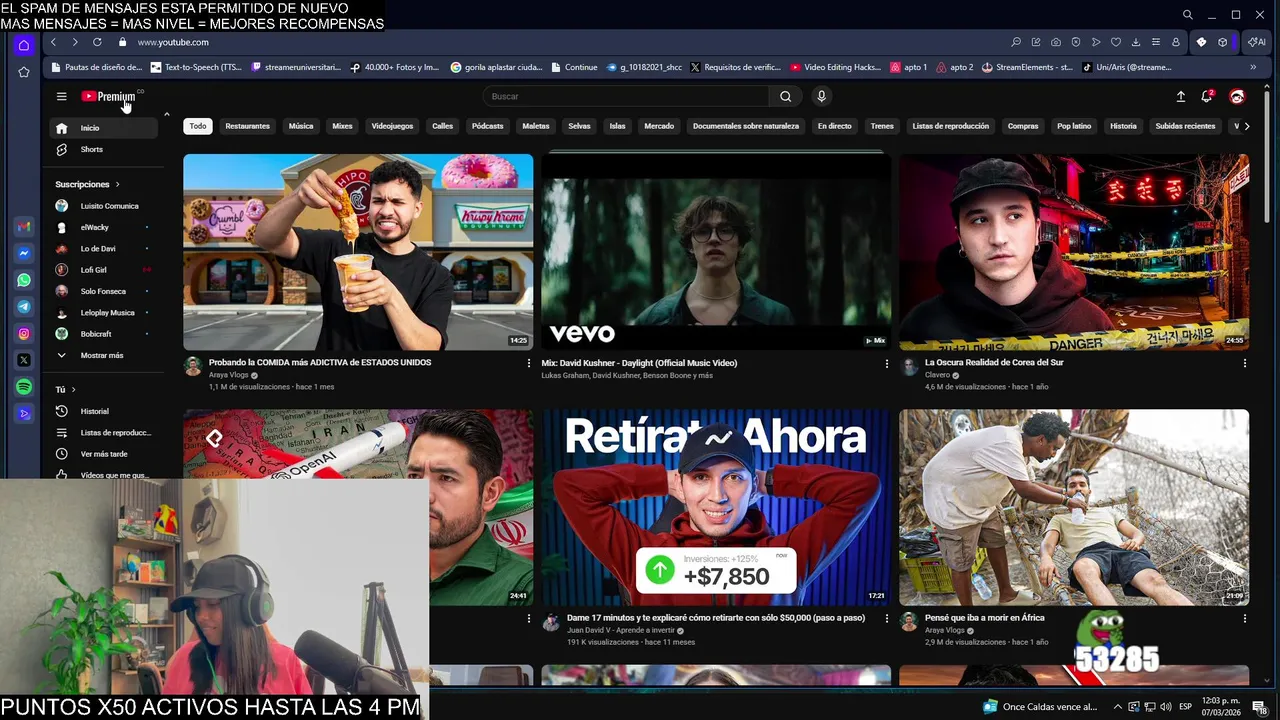Open options menu for Corea del Sur video
This screenshot has width=1280, height=720.
(x=1244, y=363)
